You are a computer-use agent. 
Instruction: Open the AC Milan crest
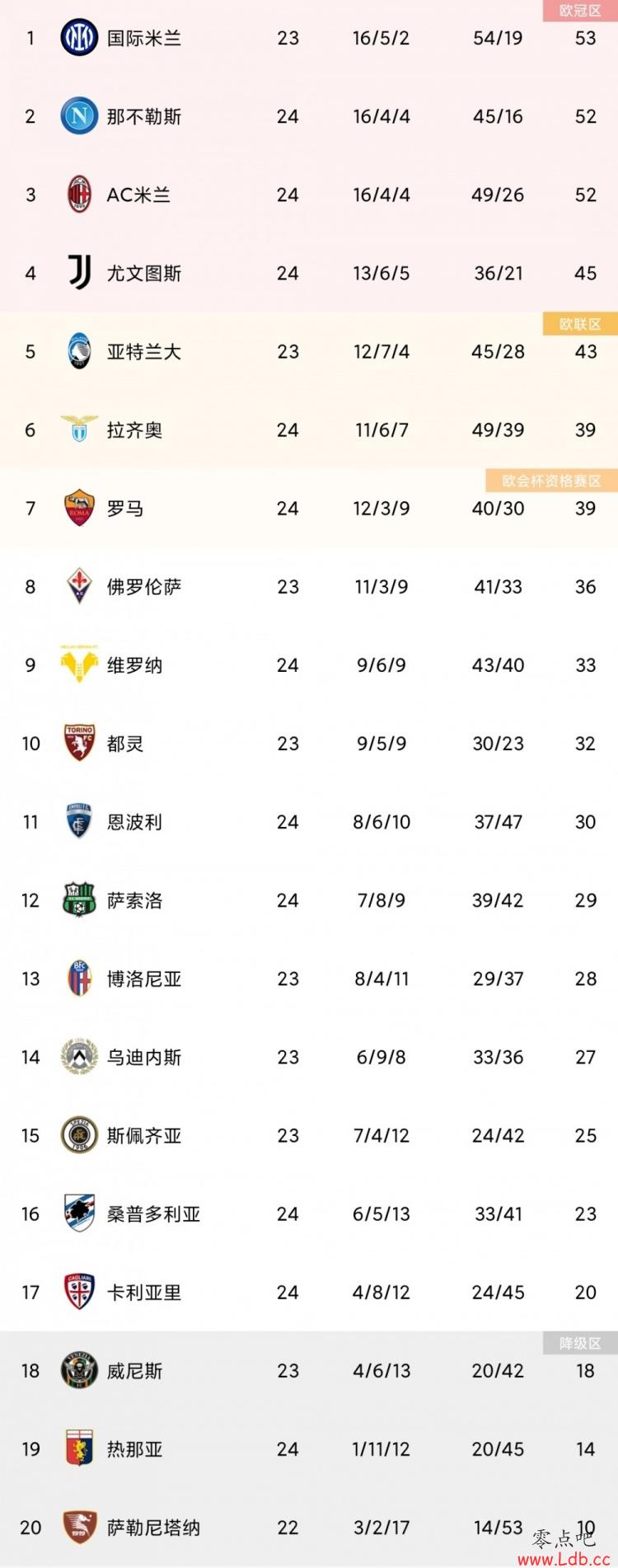(79, 195)
